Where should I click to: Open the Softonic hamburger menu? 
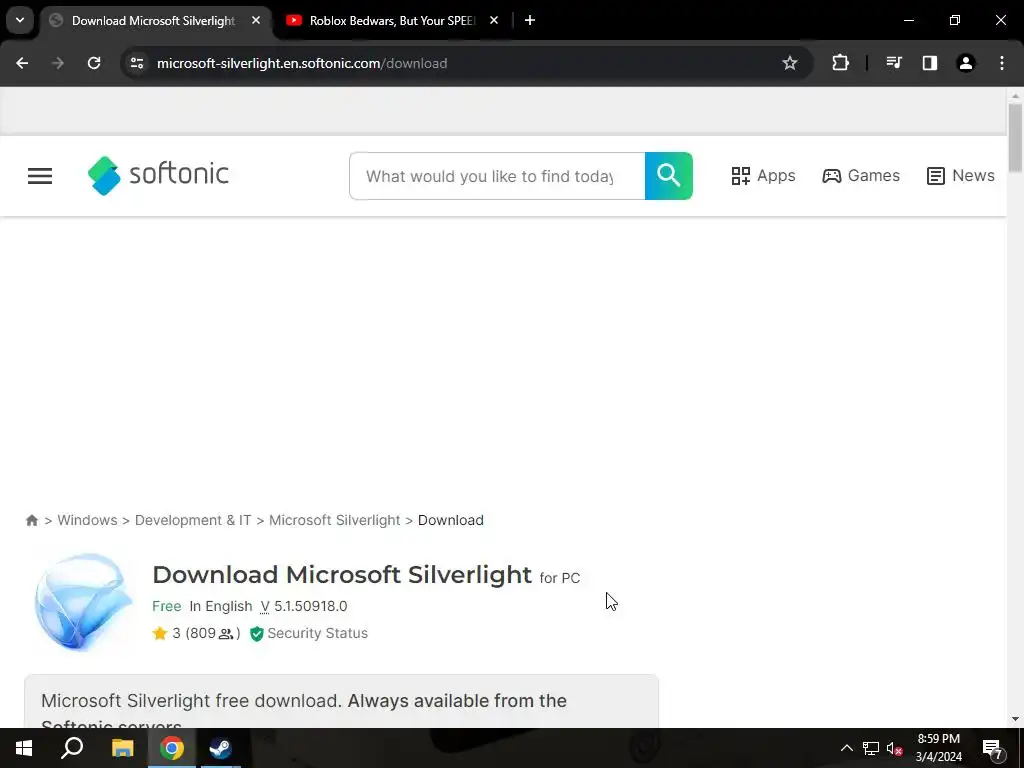pos(40,176)
